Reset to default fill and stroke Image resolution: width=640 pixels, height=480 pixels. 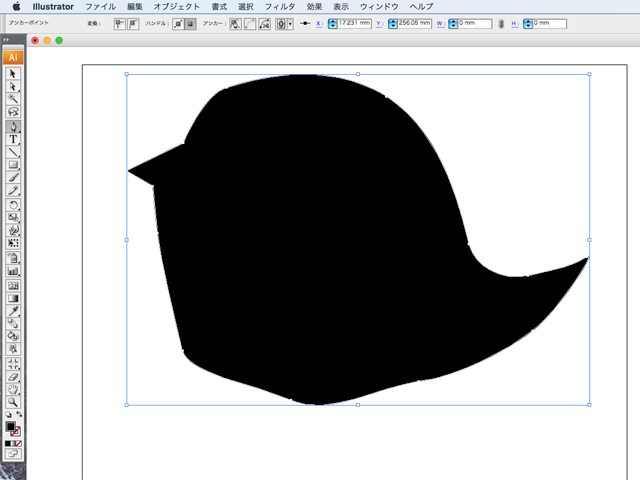pos(8,414)
